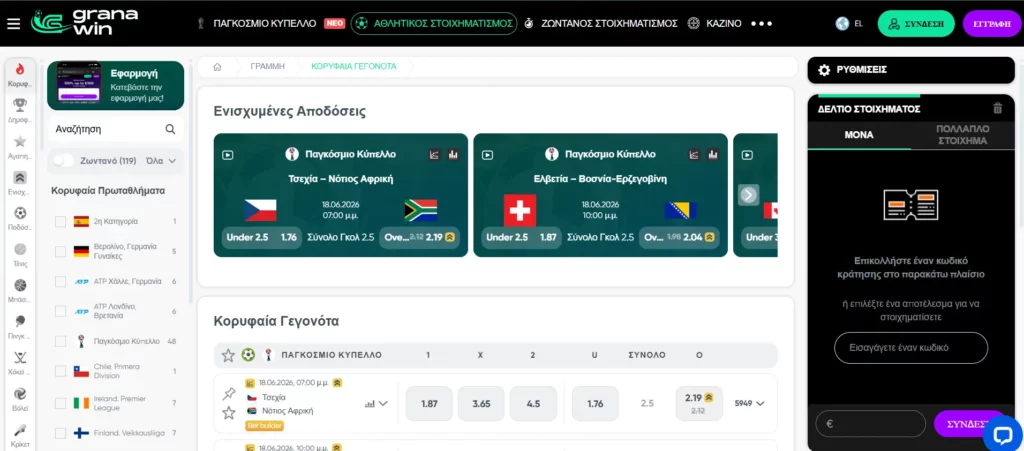Switch to ΜΟΝΑ bet slip tab
This screenshot has height=451, width=1024.
pos(859,135)
